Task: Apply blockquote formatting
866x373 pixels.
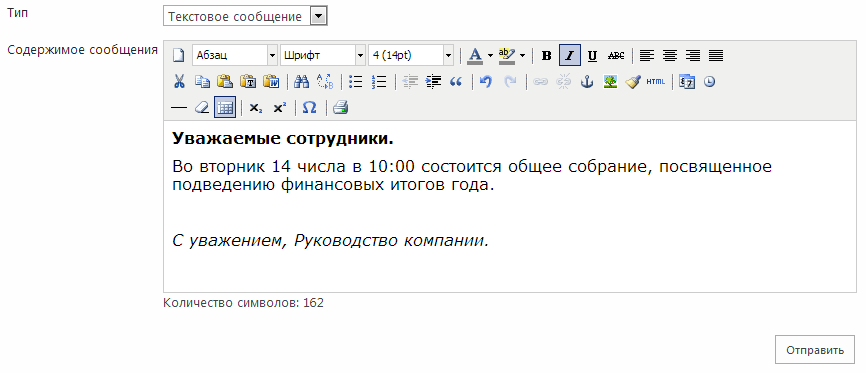Action: pos(456,82)
